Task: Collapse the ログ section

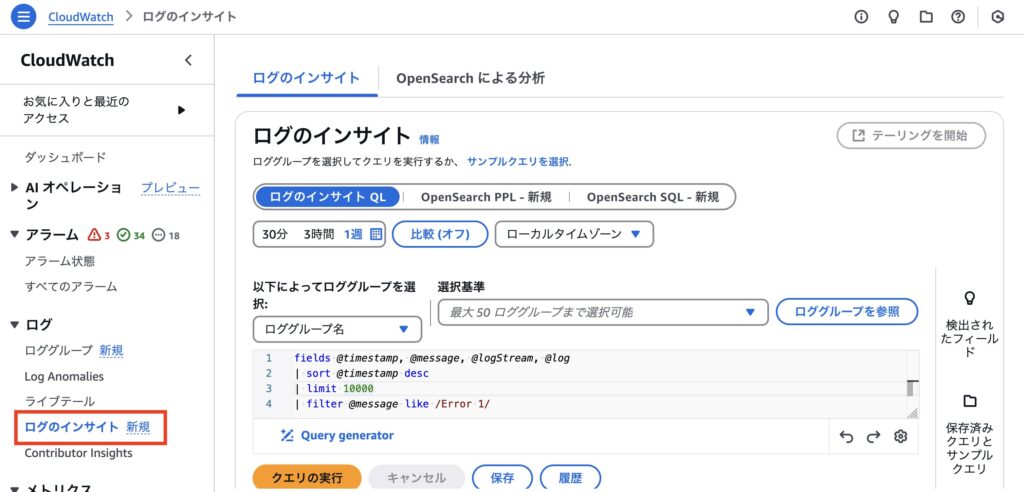Action: click(x=15, y=325)
